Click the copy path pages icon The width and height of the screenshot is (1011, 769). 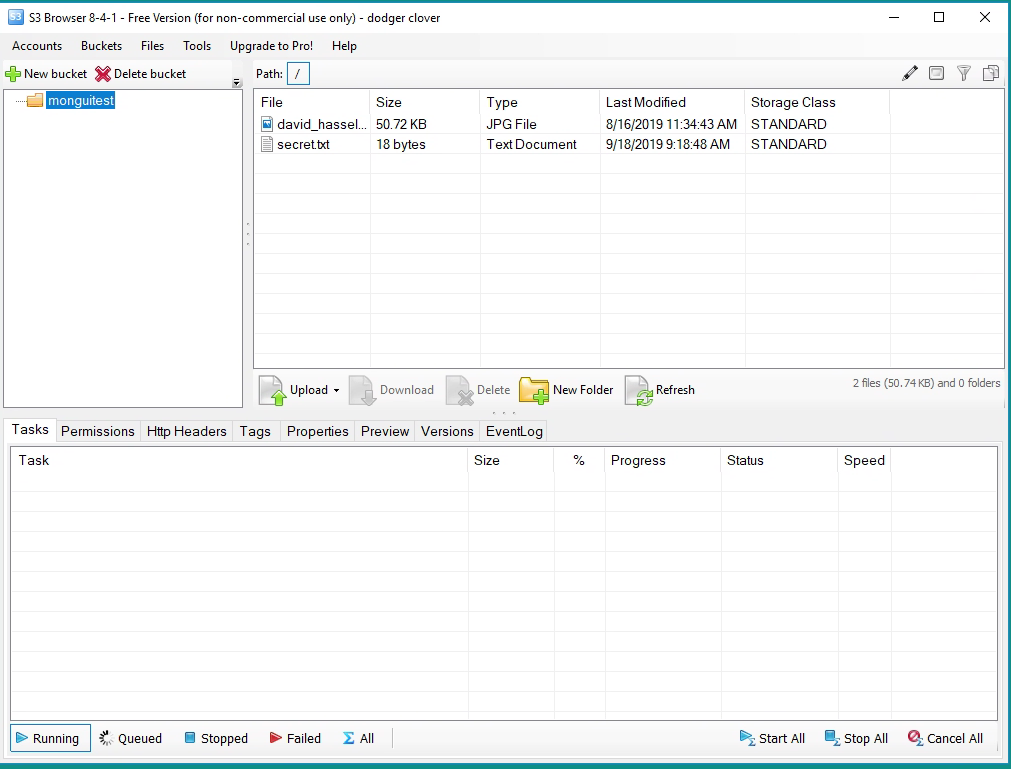tap(990, 73)
